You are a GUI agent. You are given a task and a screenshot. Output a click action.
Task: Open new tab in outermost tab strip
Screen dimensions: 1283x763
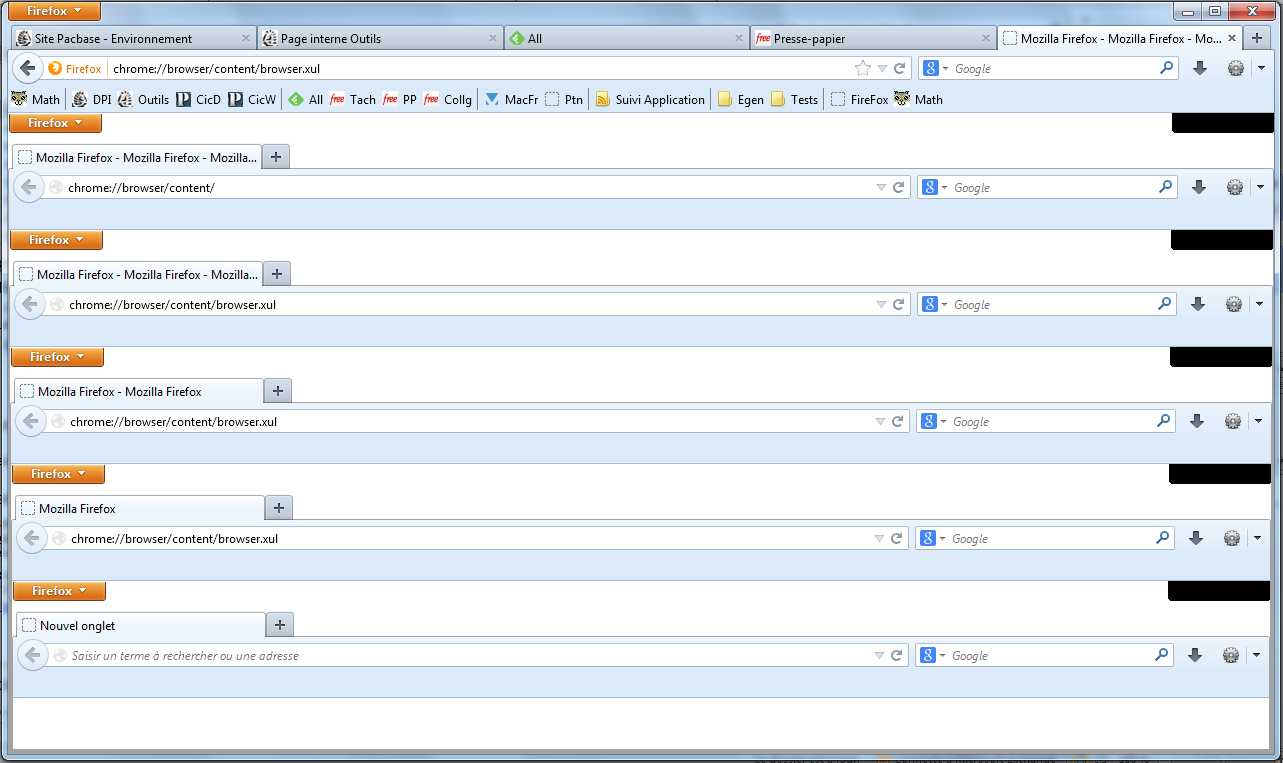point(1257,39)
